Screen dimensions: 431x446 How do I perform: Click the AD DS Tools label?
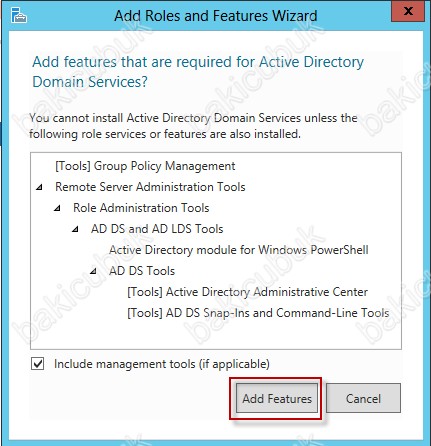[142, 271]
